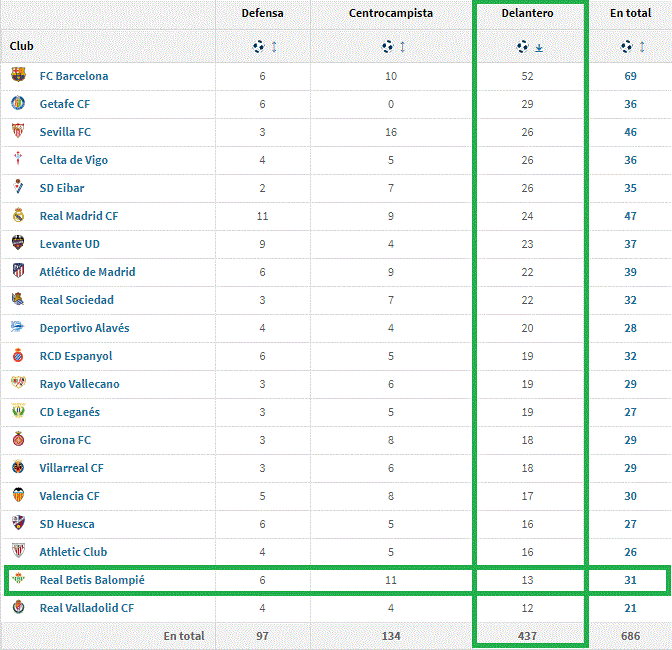Sort by Delantero goals column
Viewport: 672px width, 650px height.
coord(529,47)
